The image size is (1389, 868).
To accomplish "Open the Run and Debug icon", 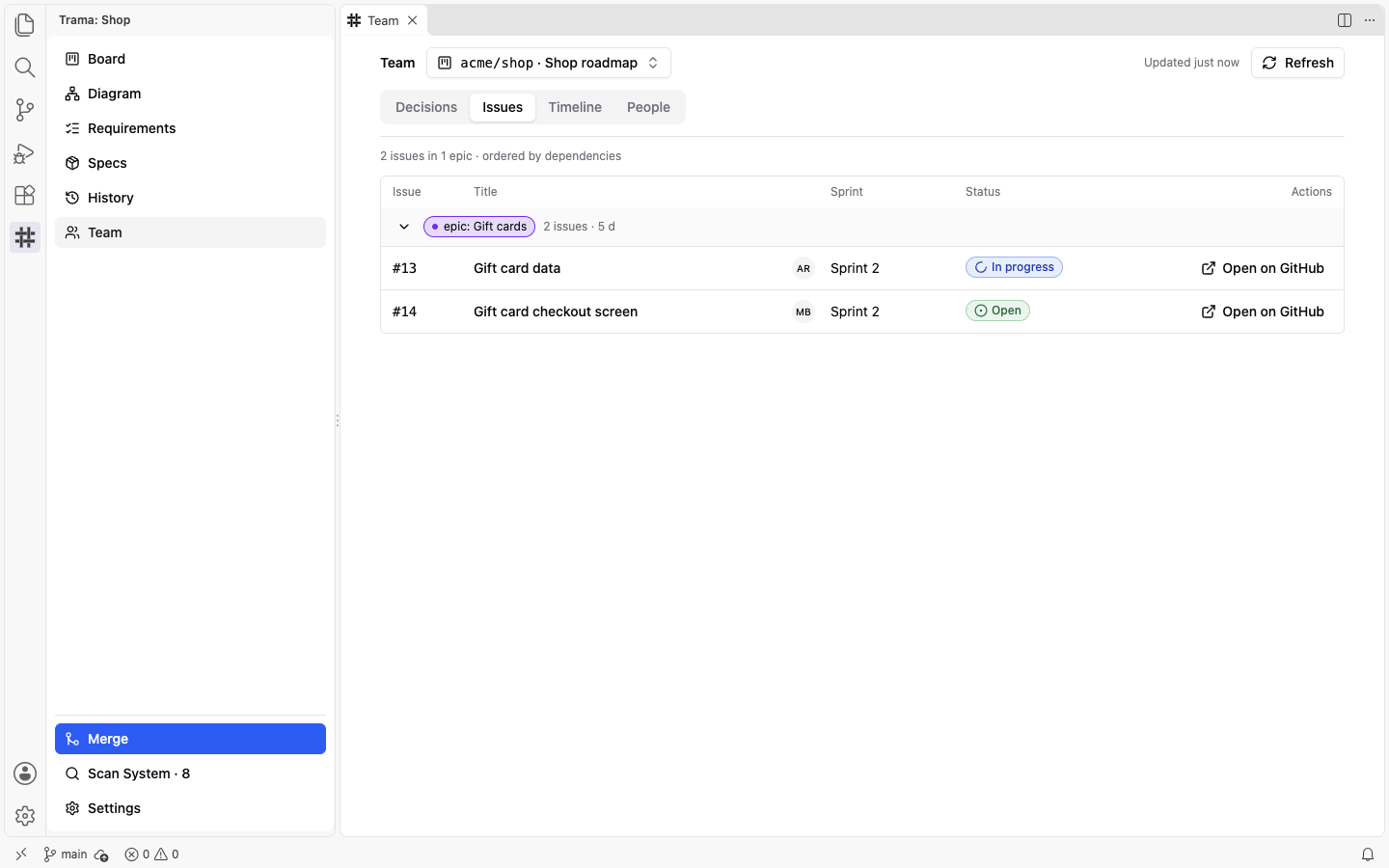I will coord(25,152).
